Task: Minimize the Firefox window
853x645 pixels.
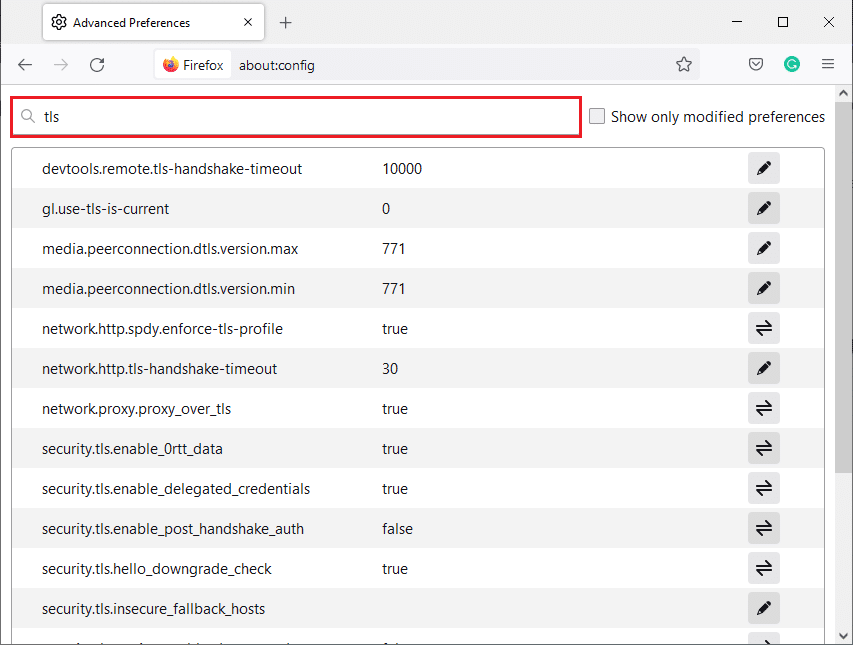Action: [x=737, y=22]
